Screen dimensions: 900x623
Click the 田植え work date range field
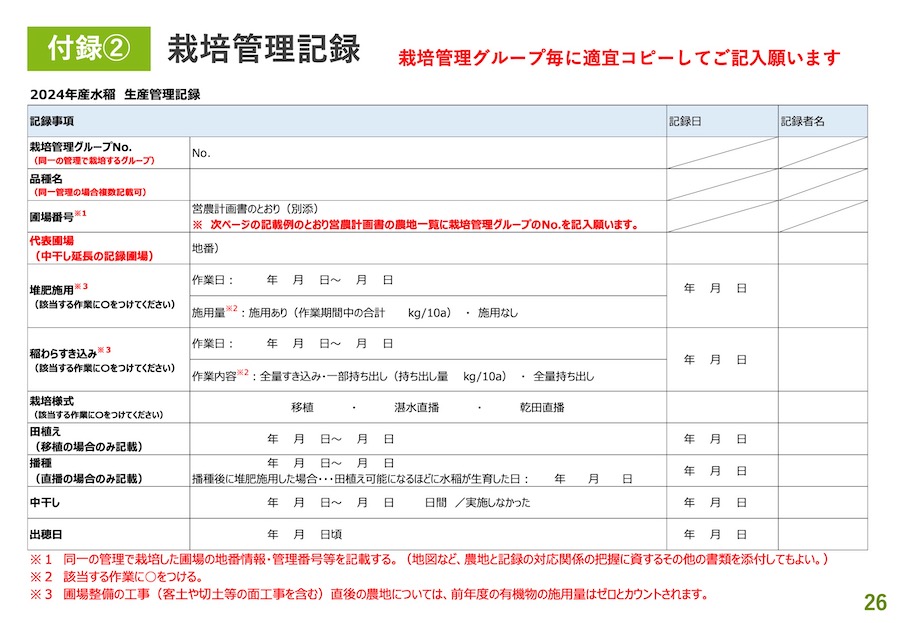tap(329, 439)
